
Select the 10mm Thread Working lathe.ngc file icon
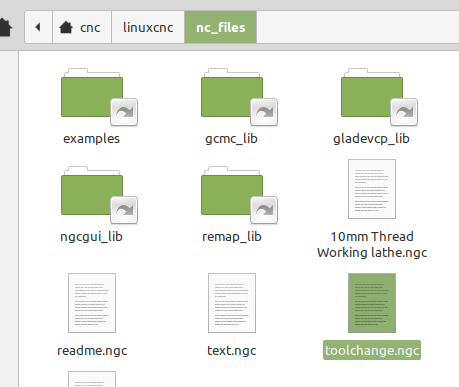(372, 189)
